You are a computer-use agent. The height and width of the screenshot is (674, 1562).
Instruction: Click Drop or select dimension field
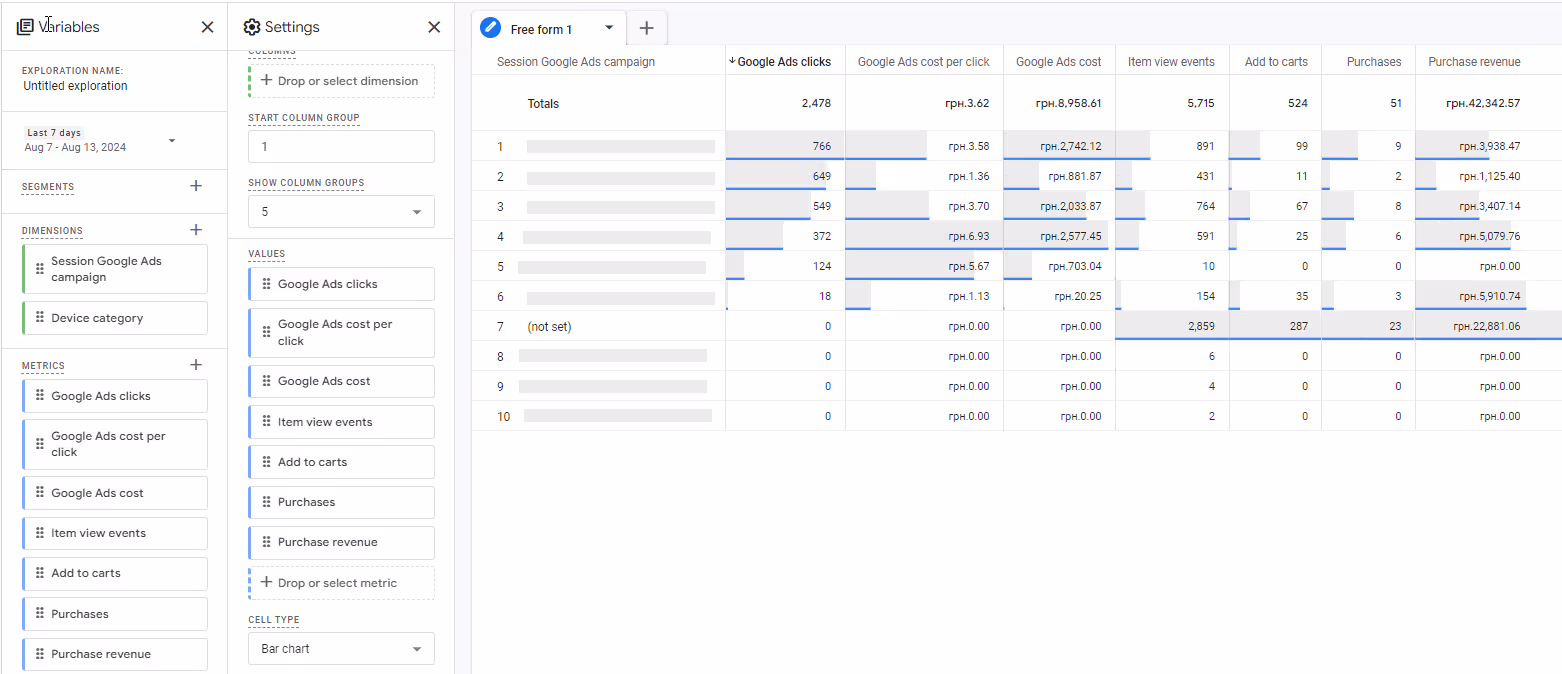(x=341, y=81)
